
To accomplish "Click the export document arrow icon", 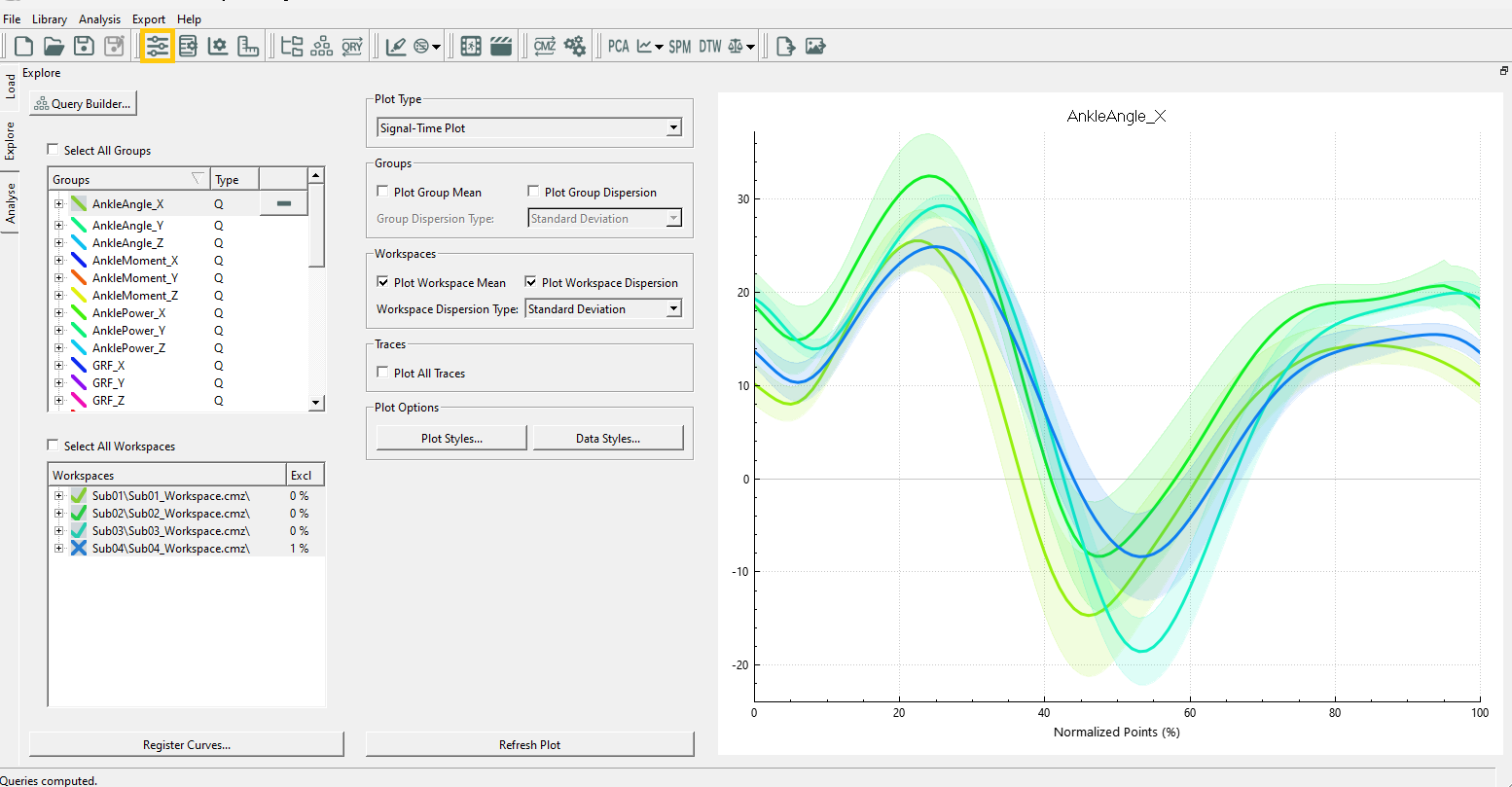I will (786, 46).
